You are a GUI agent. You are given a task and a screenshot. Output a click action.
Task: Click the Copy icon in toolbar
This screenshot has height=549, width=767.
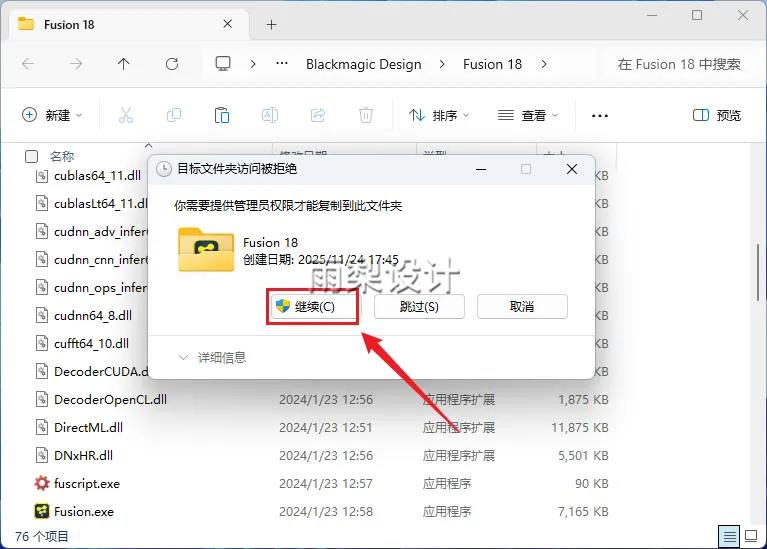tap(174, 115)
